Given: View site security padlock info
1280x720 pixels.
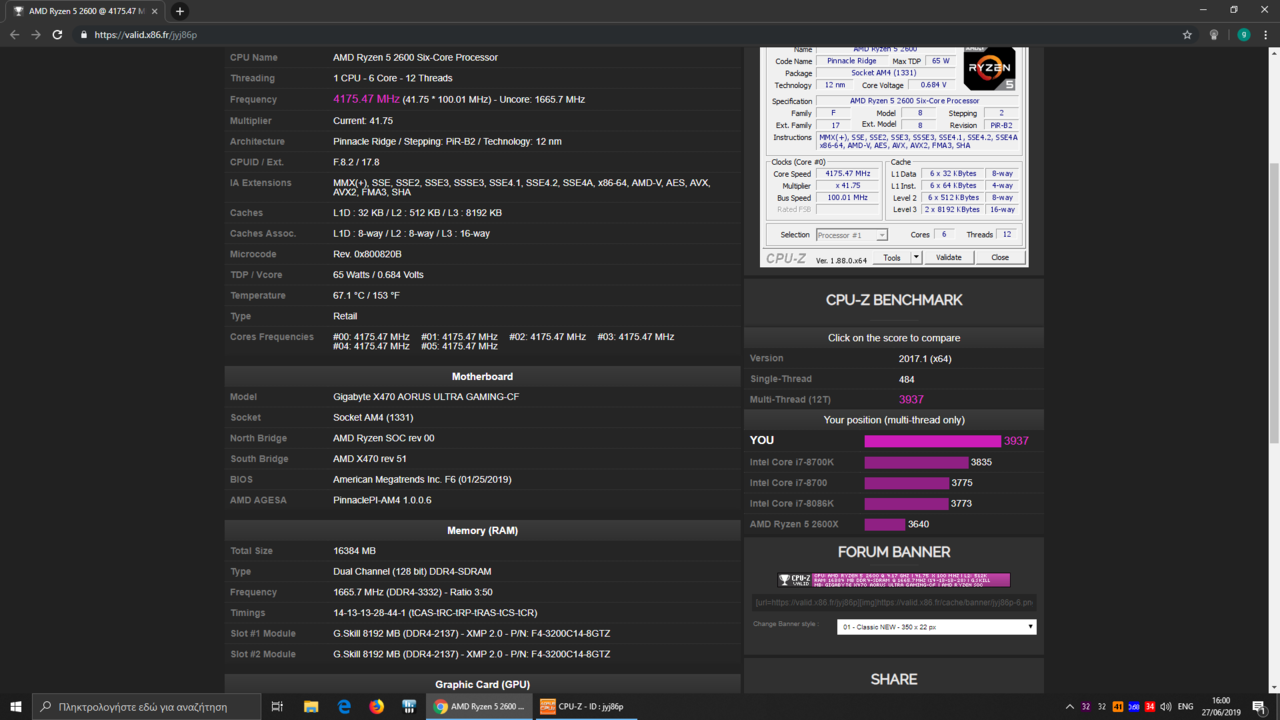Looking at the screenshot, I should tap(84, 34).
